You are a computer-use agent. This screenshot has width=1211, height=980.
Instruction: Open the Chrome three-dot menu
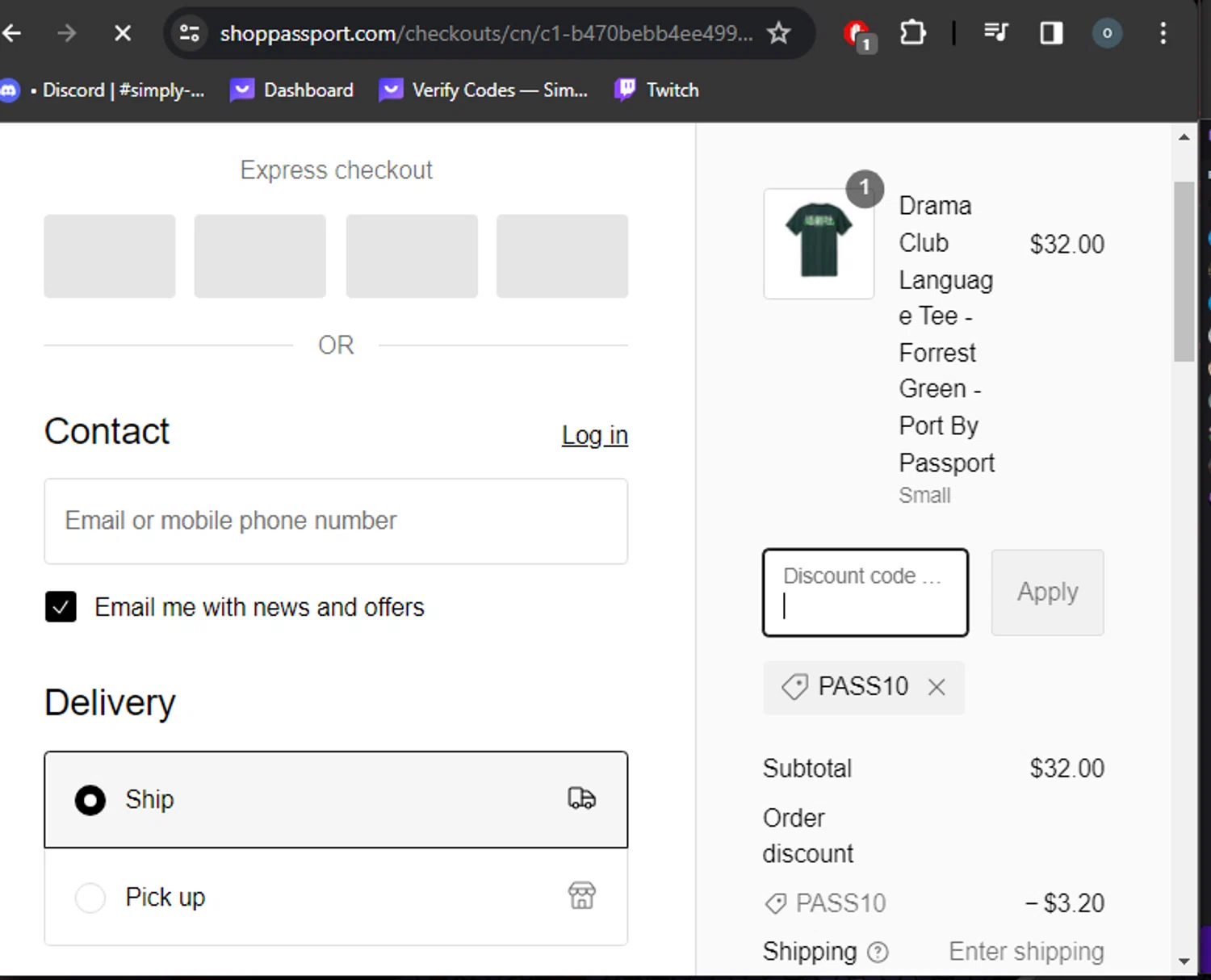point(1163,33)
